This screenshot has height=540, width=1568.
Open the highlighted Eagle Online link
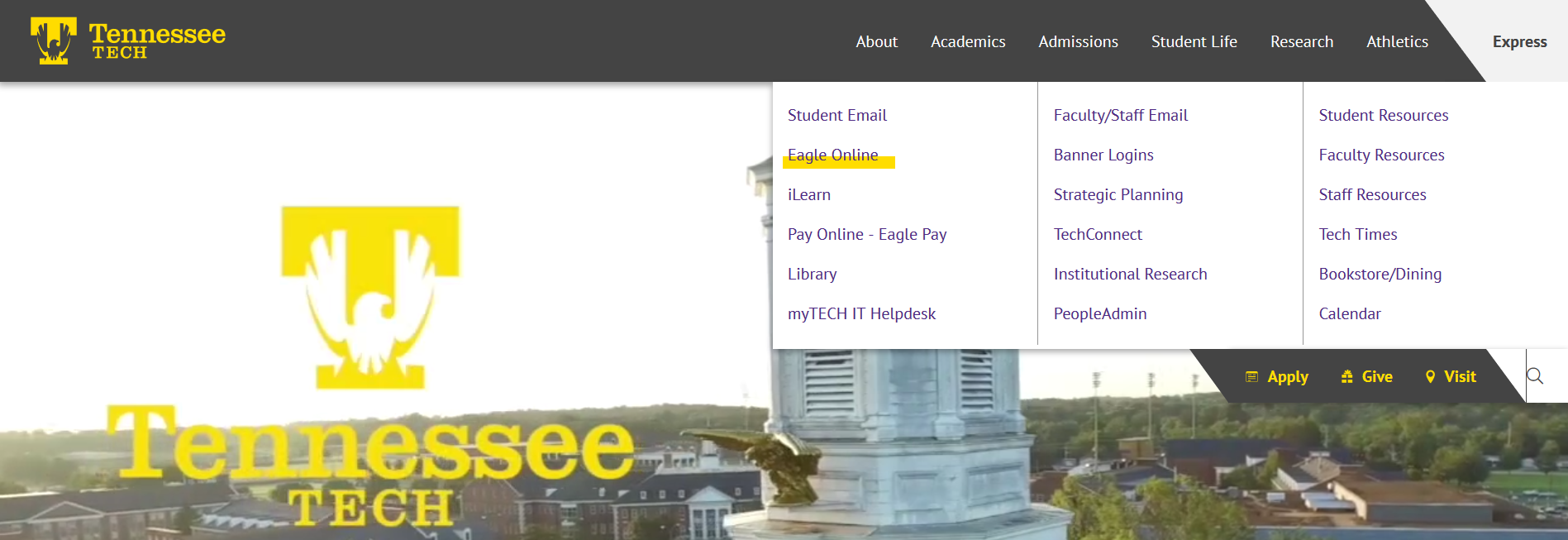coord(832,155)
